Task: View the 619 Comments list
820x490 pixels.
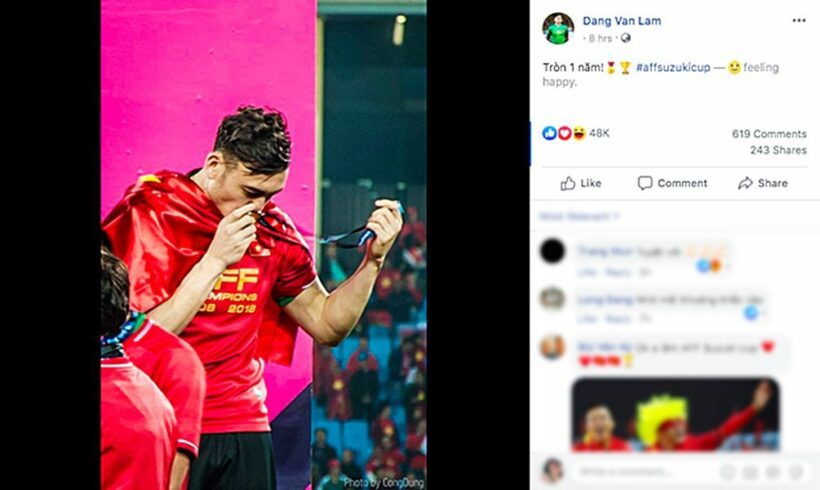Action: coord(769,134)
